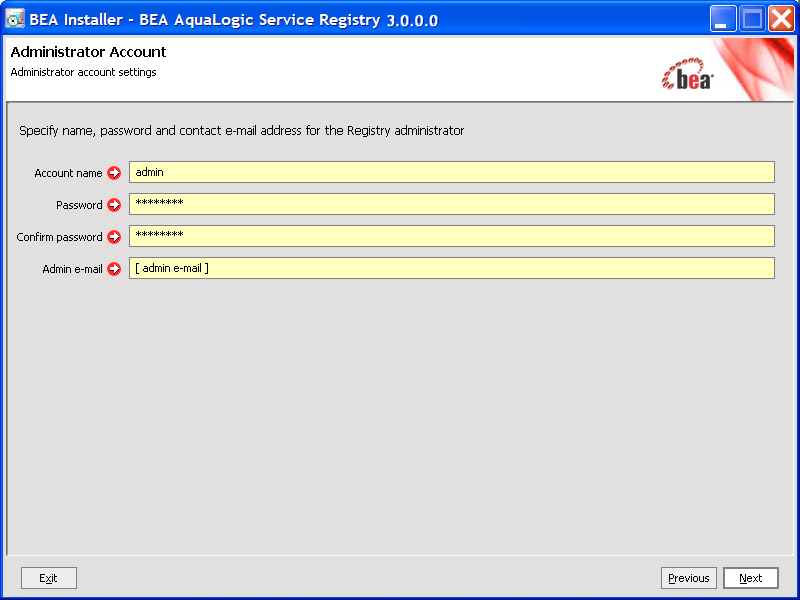The image size is (800, 600).
Task: Click the BEA logo in header
Action: (687, 74)
